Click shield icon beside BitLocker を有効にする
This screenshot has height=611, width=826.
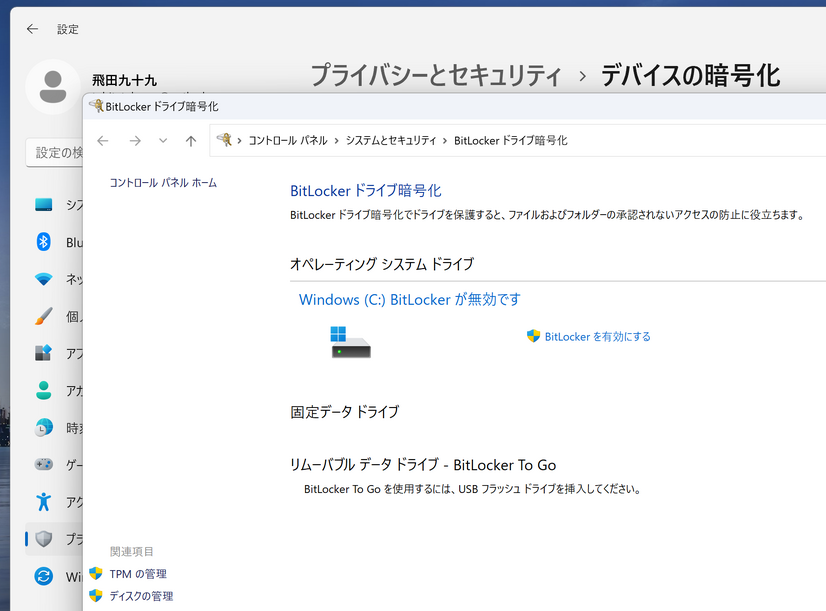click(x=533, y=336)
